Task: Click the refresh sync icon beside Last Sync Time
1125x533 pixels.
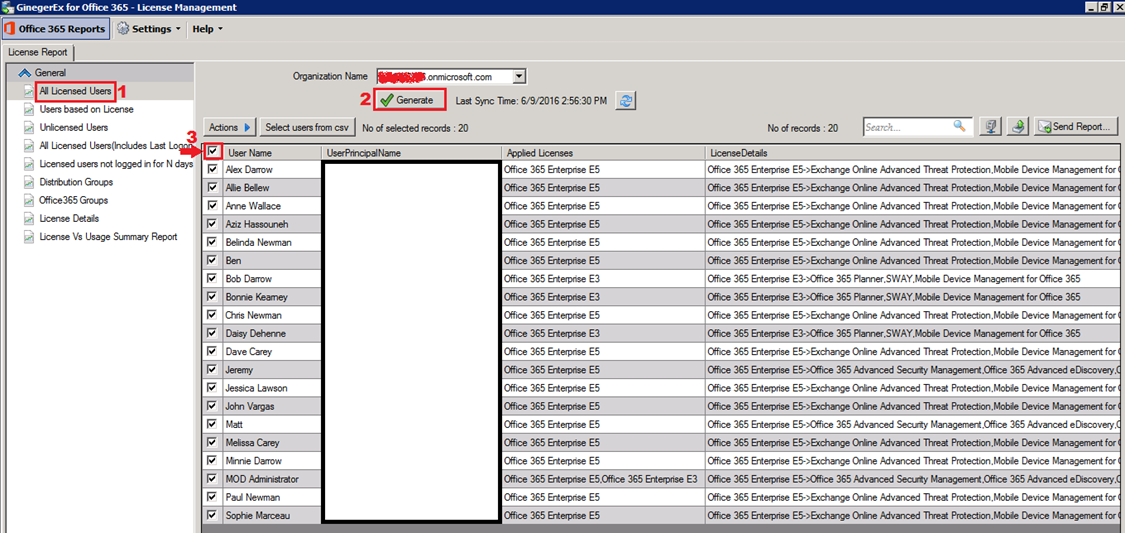Action: coord(628,101)
